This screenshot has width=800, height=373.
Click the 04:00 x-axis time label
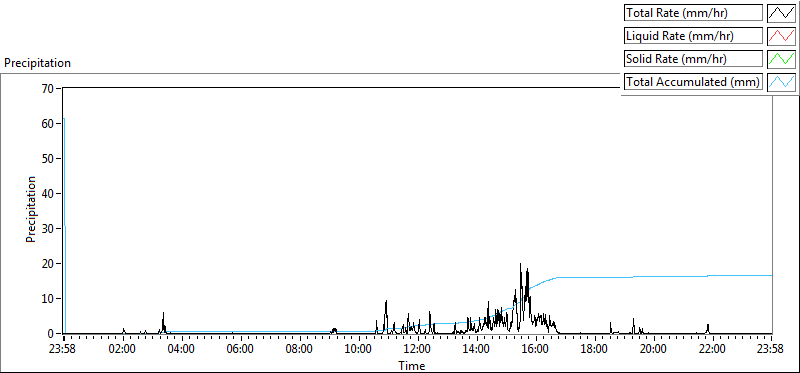pos(182,350)
